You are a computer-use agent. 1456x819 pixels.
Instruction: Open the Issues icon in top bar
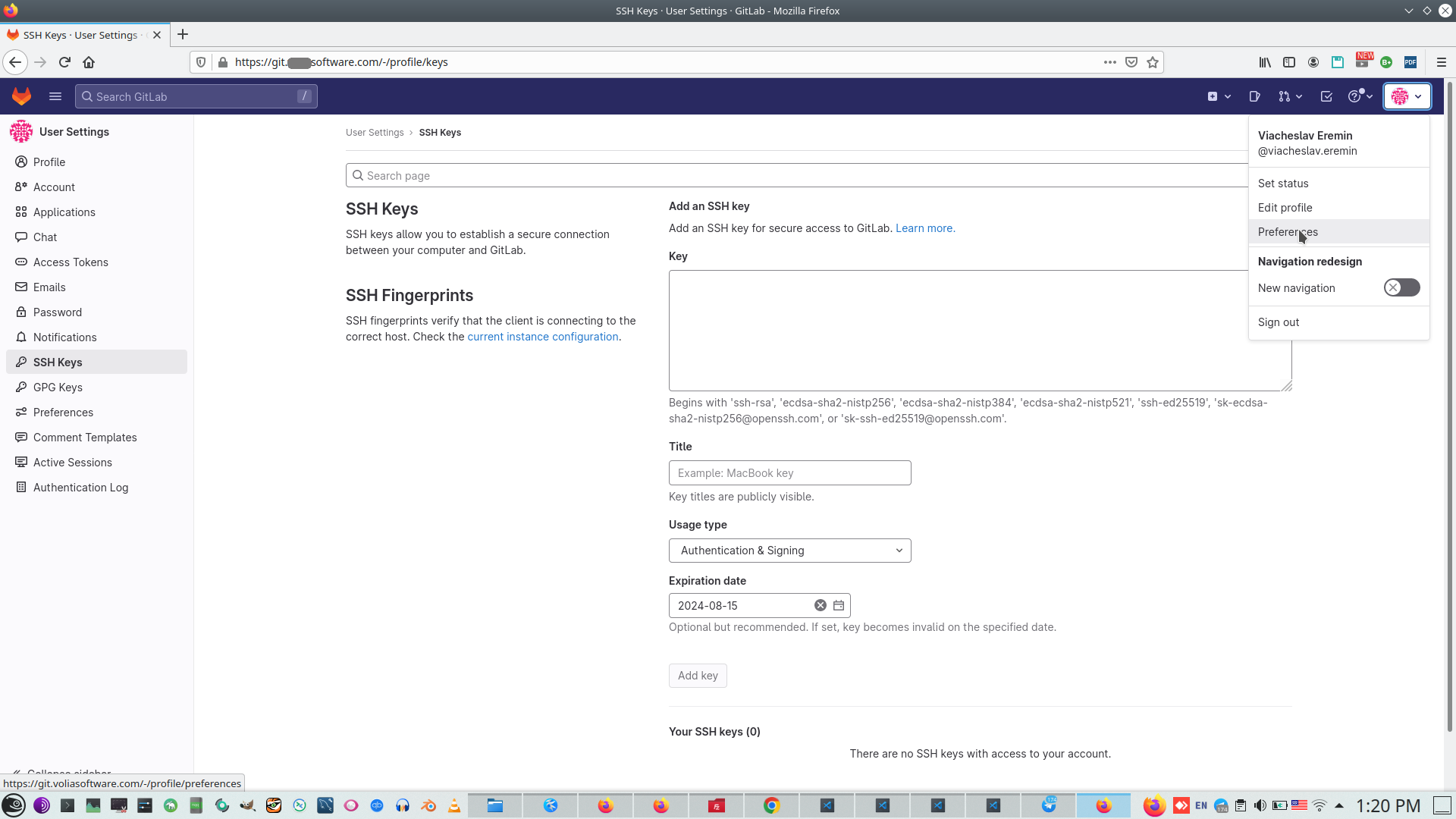(x=1254, y=96)
